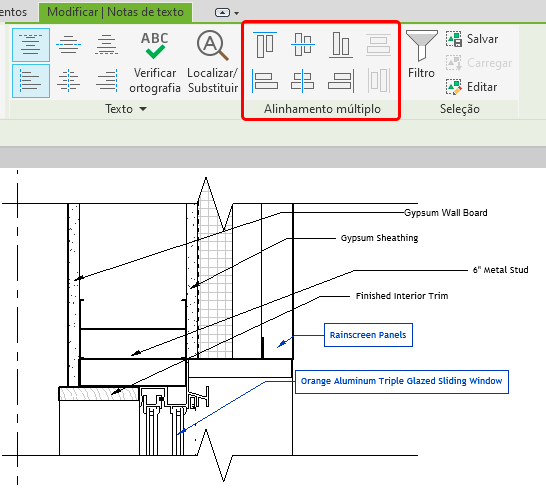Select Orange Aluminum Triple Glazed Sliding Window note
Image resolution: width=546 pixels, height=490 pixels.
pos(402,382)
